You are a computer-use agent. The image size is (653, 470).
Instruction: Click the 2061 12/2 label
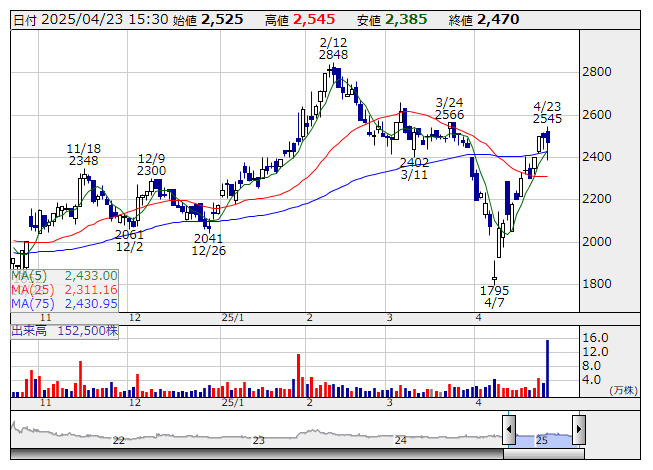(x=129, y=241)
